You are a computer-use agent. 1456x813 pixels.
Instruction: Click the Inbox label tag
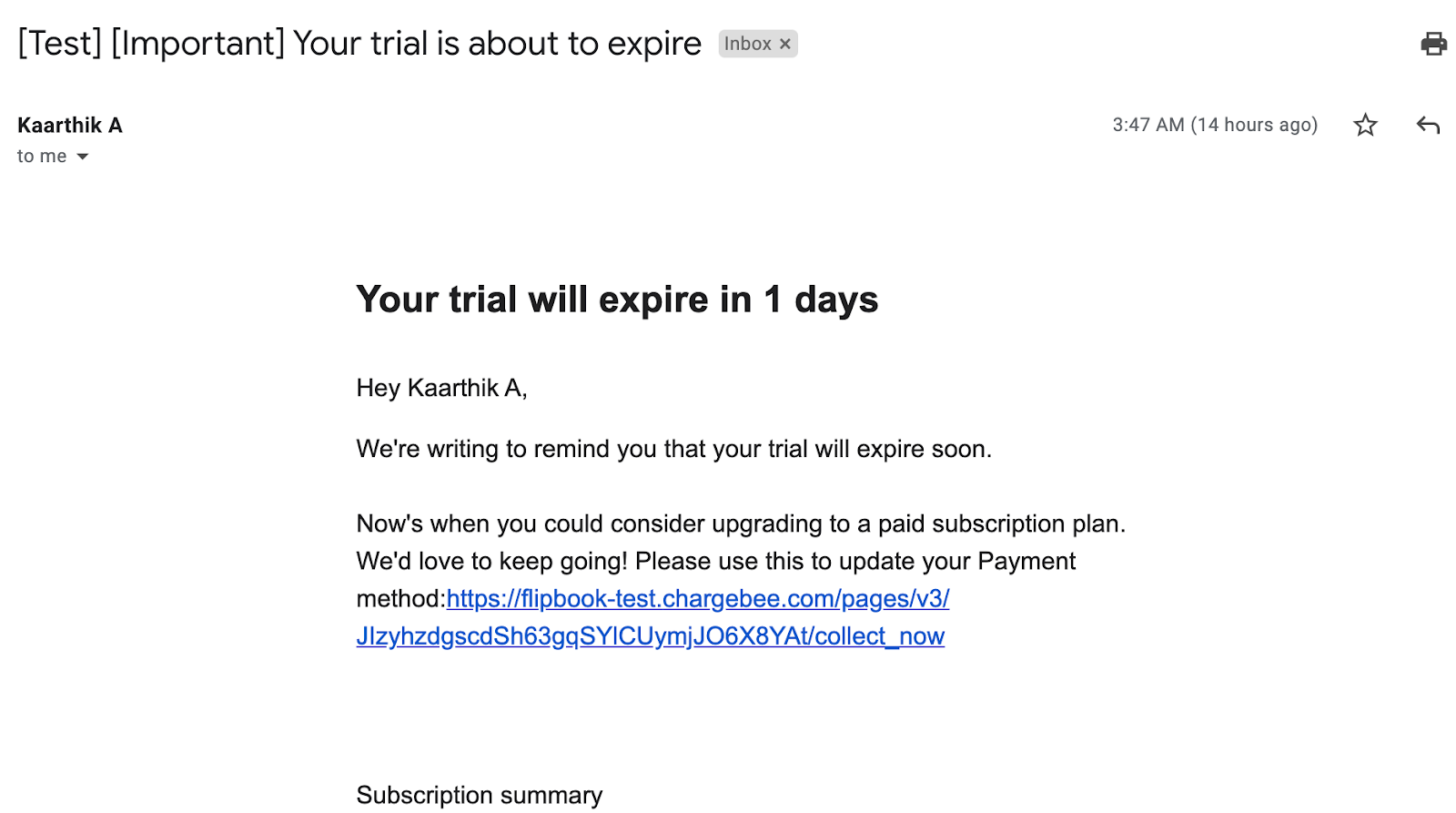(x=747, y=44)
